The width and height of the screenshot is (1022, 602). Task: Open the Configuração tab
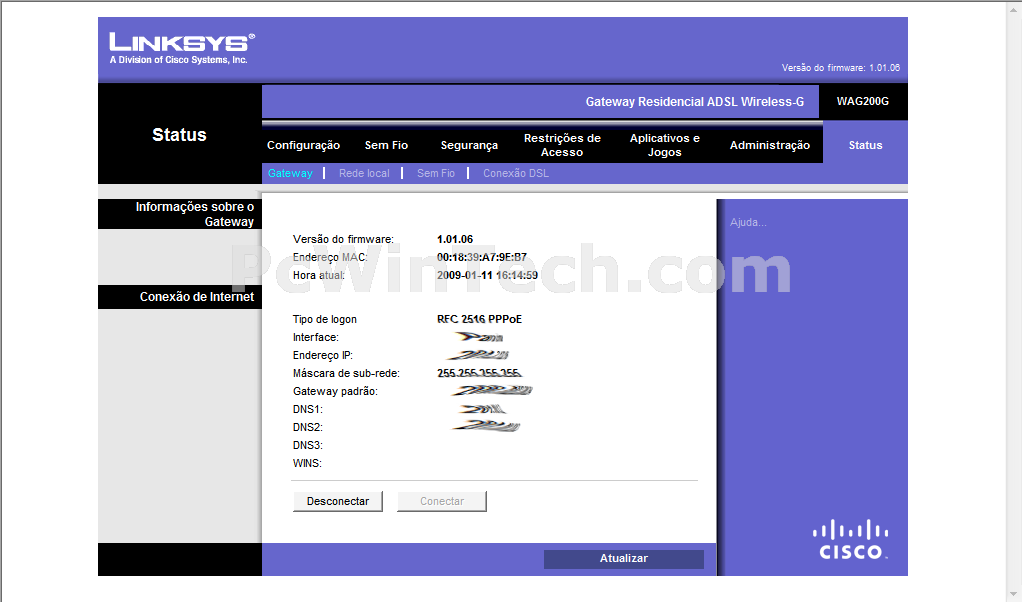tap(303, 145)
